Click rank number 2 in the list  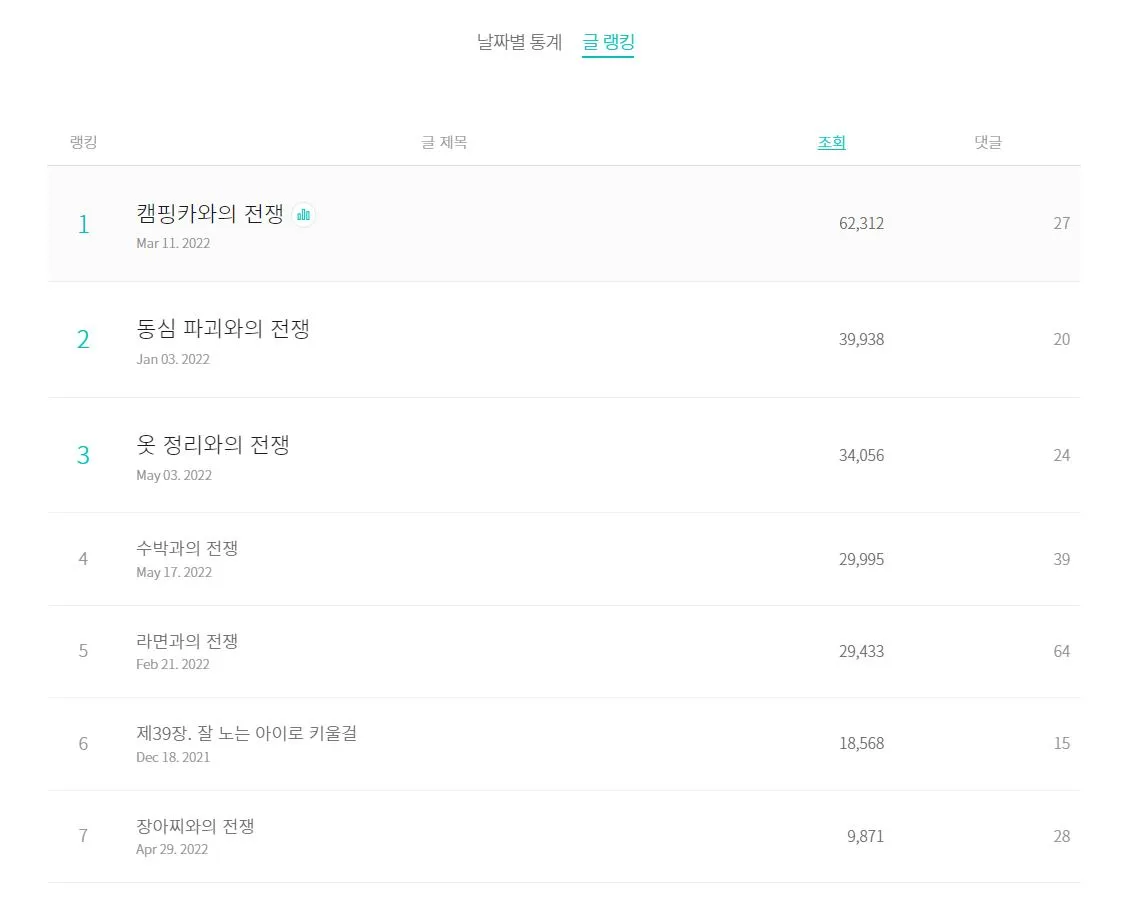click(x=83, y=340)
